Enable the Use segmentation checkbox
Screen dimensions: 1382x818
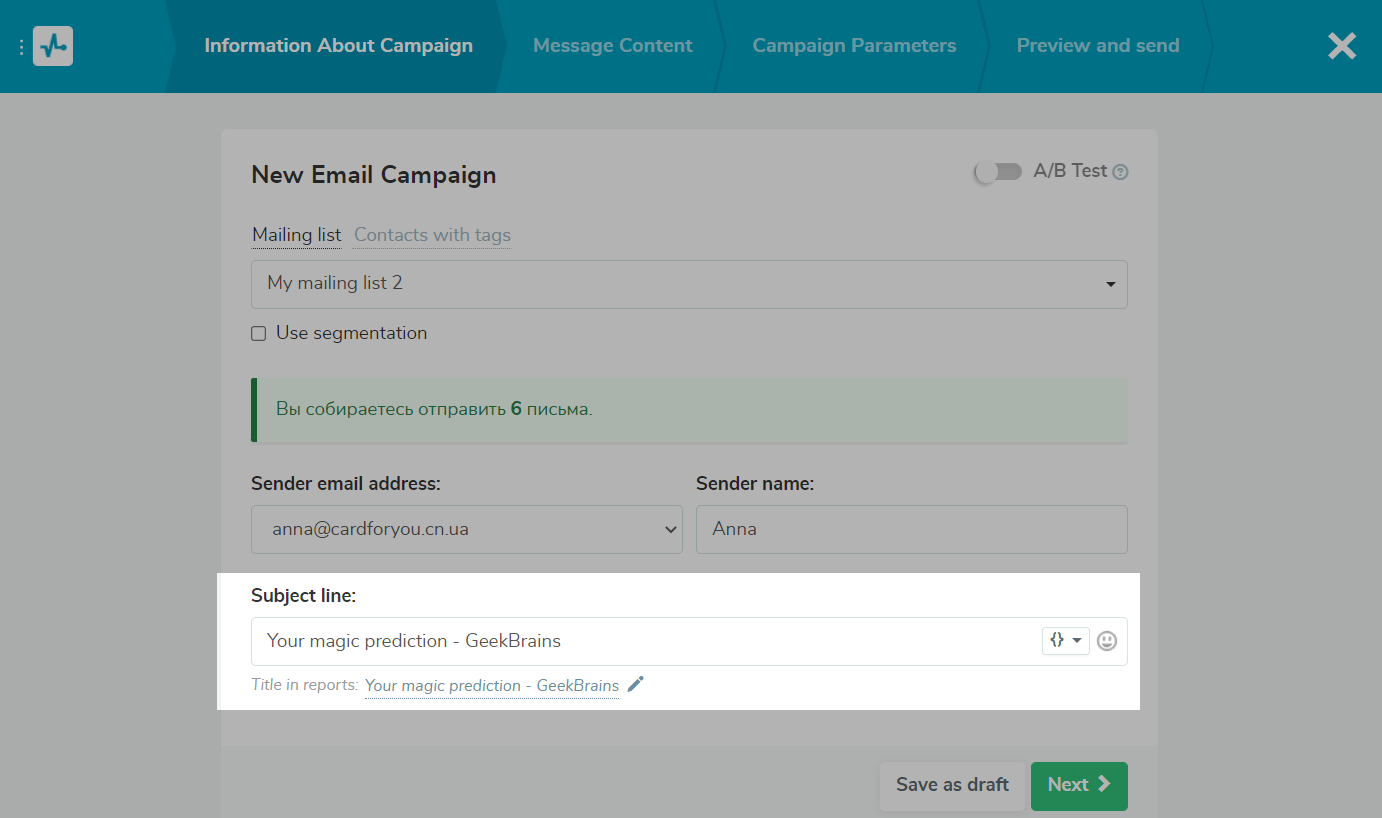(259, 334)
